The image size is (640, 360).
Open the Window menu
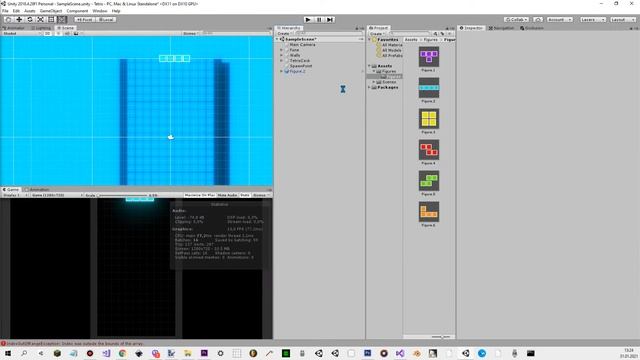100,11
